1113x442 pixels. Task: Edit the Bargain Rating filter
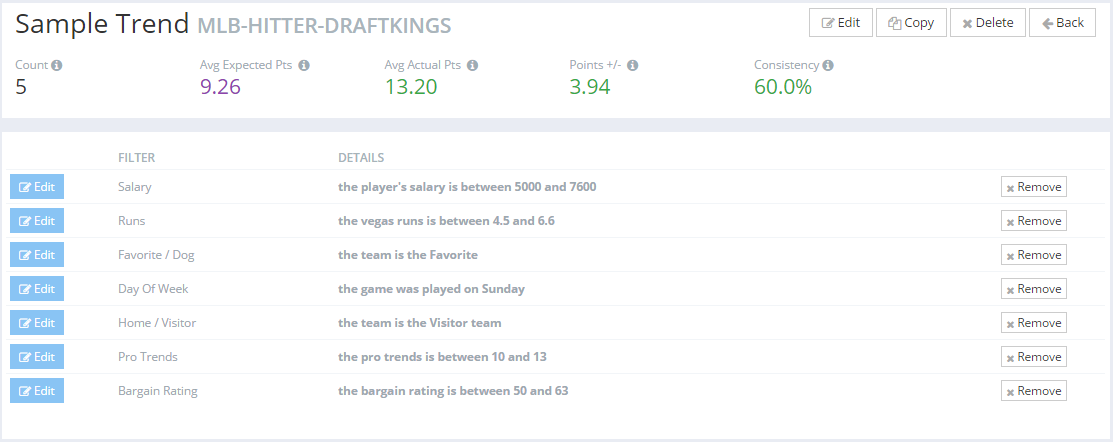37,391
